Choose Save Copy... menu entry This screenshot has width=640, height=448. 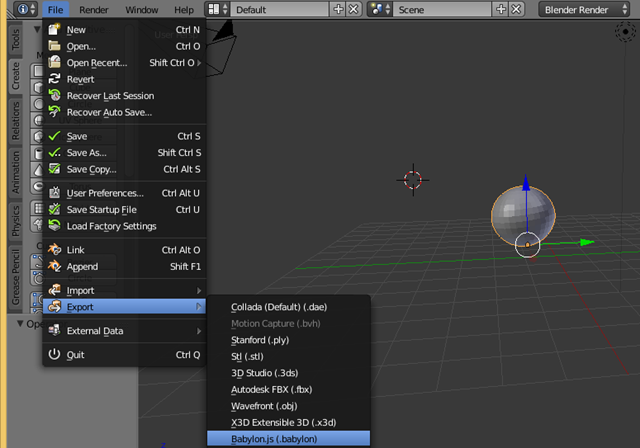coord(124,169)
